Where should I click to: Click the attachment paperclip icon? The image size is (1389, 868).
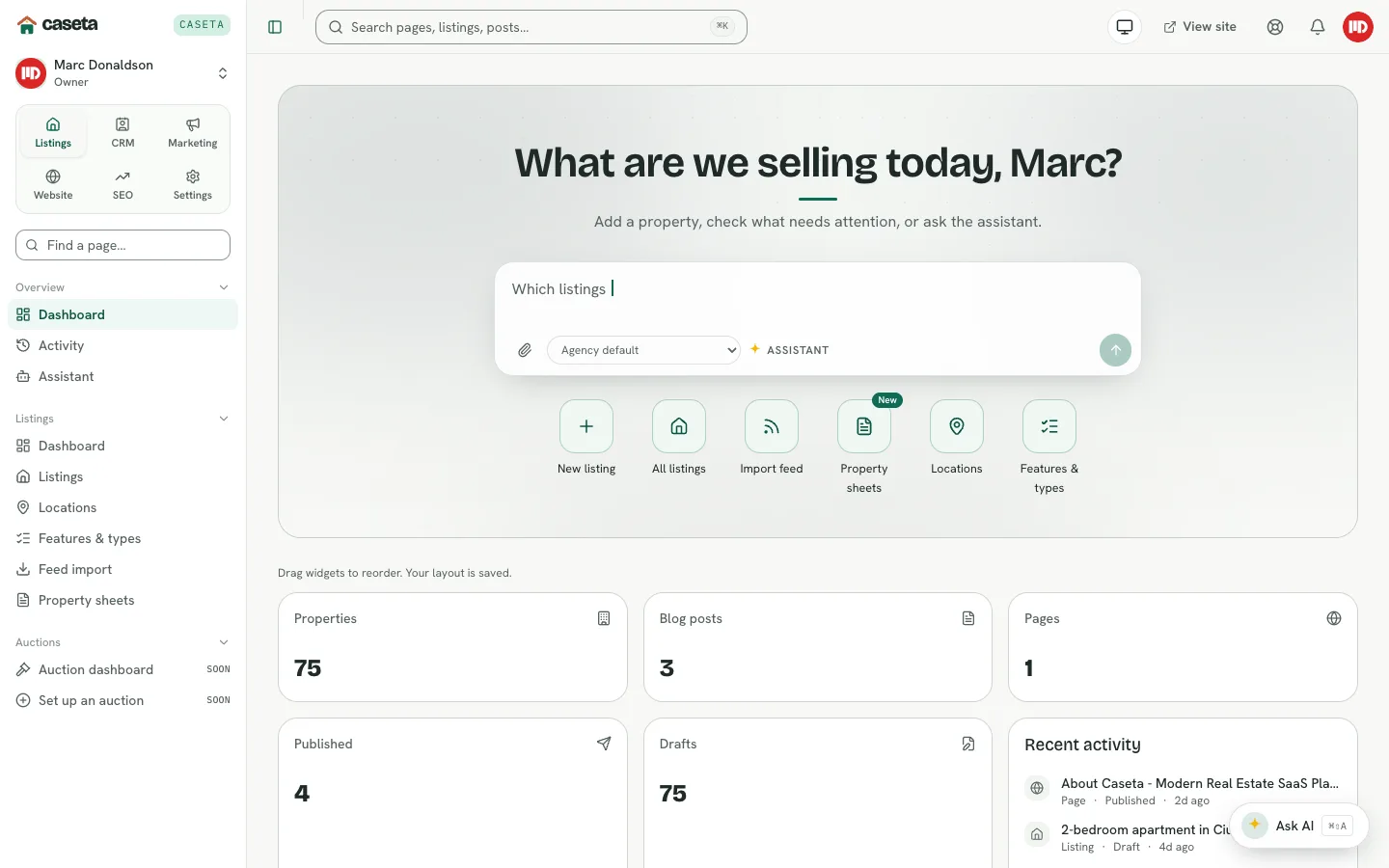(x=525, y=350)
